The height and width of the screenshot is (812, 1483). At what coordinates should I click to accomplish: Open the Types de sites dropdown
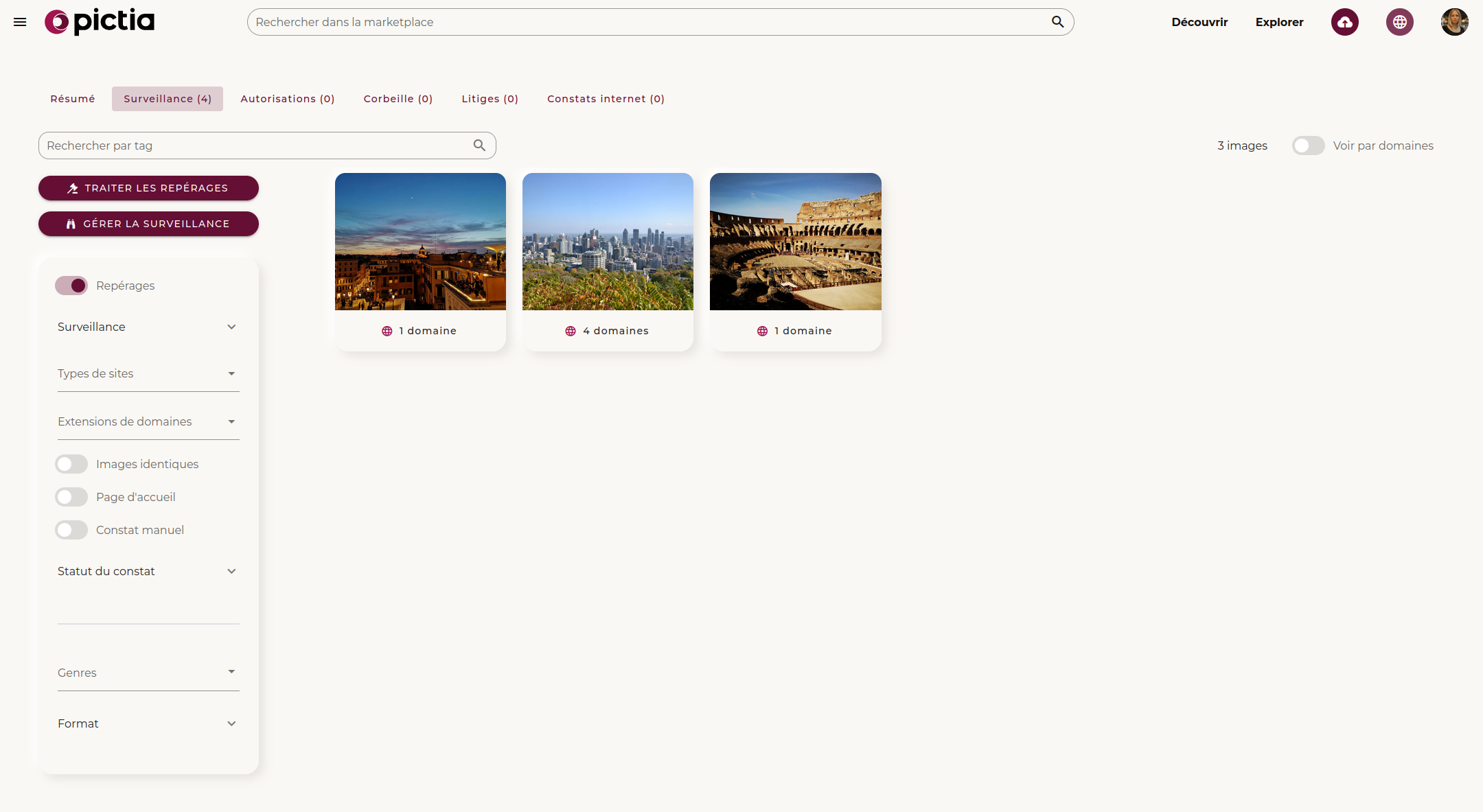(x=148, y=373)
